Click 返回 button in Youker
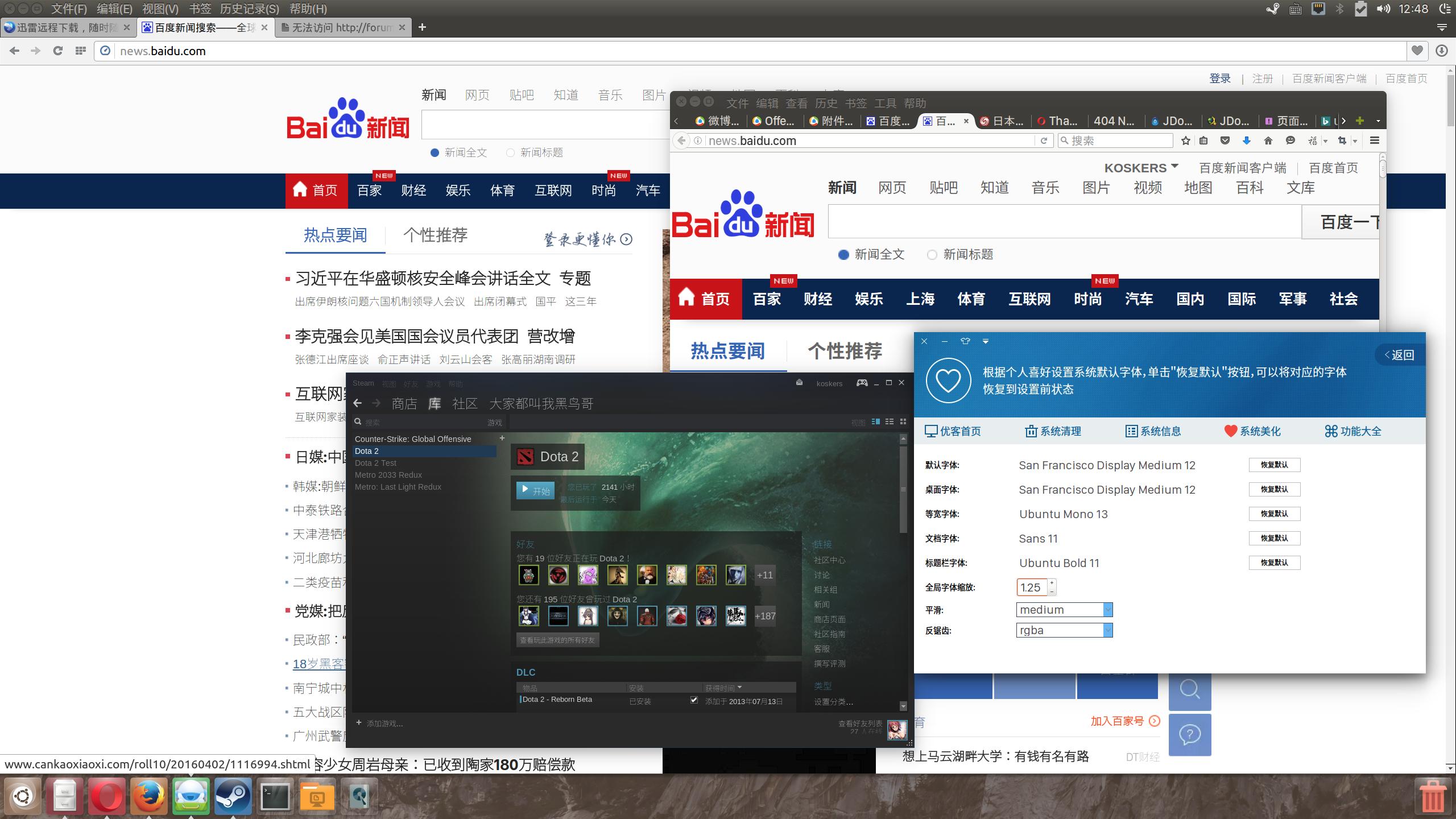Viewport: 1456px width, 819px height. point(1399,355)
